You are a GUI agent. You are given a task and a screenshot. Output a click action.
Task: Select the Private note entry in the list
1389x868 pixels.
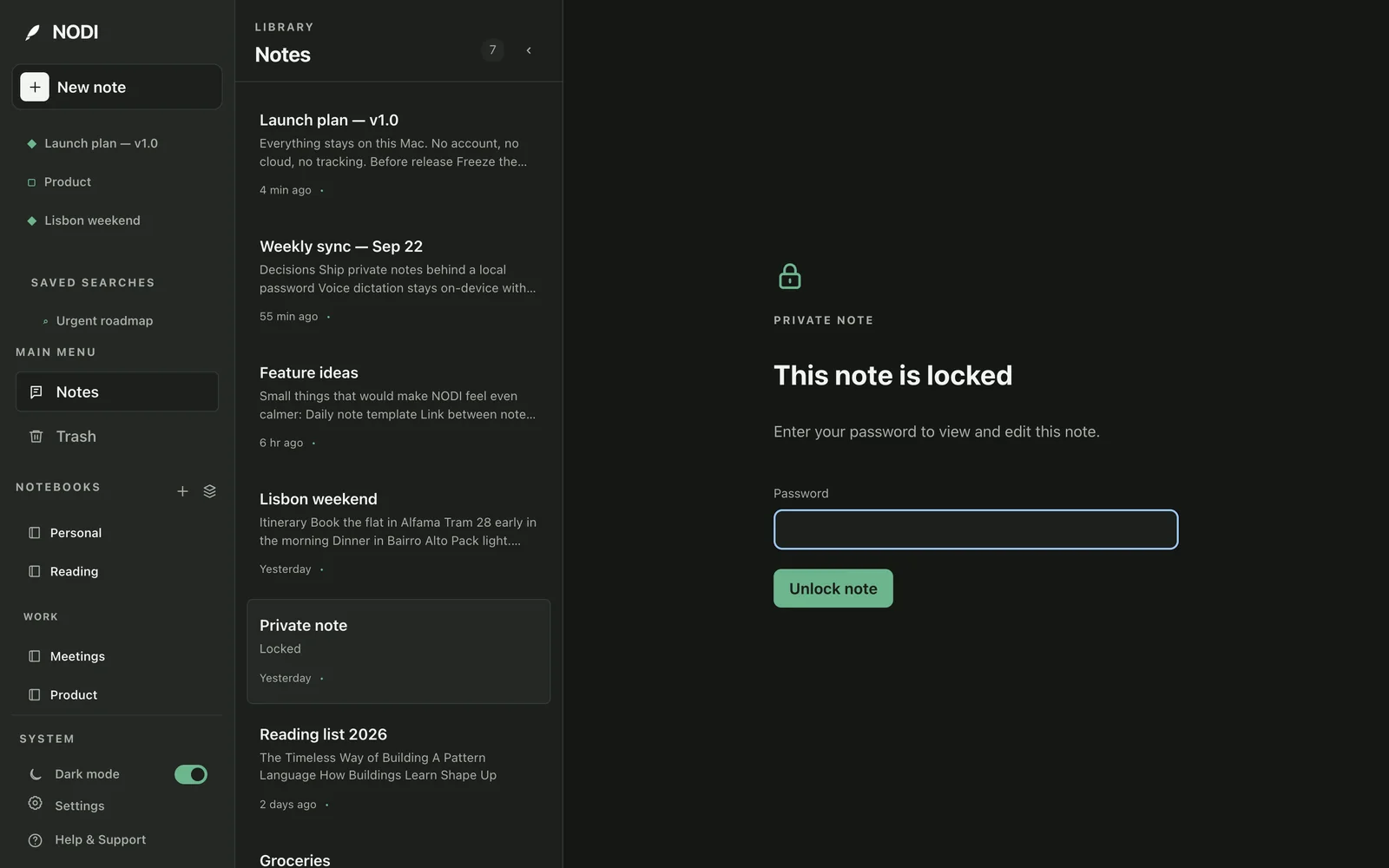coord(398,651)
